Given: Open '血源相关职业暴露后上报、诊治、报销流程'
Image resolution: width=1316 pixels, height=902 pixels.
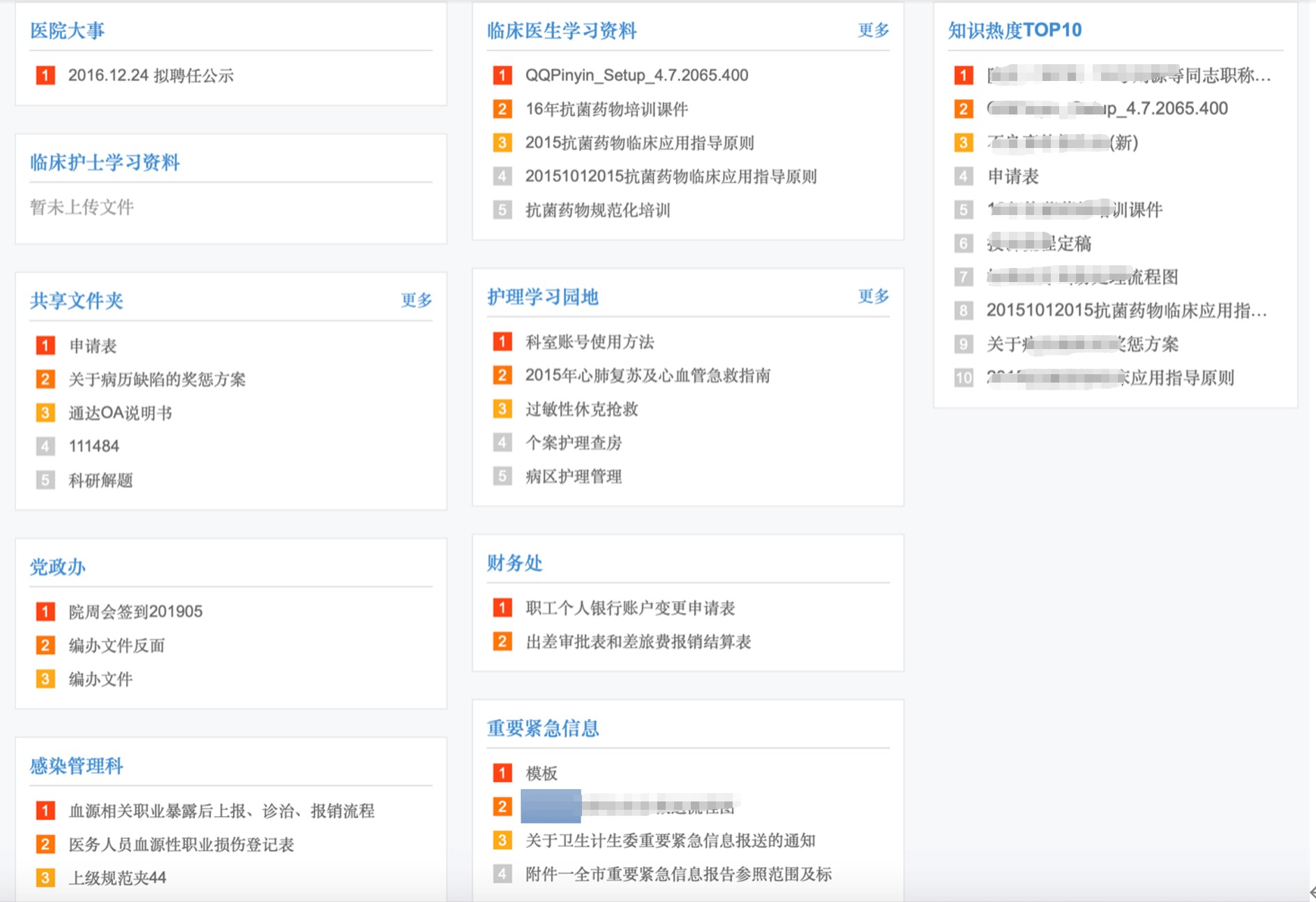Looking at the screenshot, I should (x=221, y=811).
